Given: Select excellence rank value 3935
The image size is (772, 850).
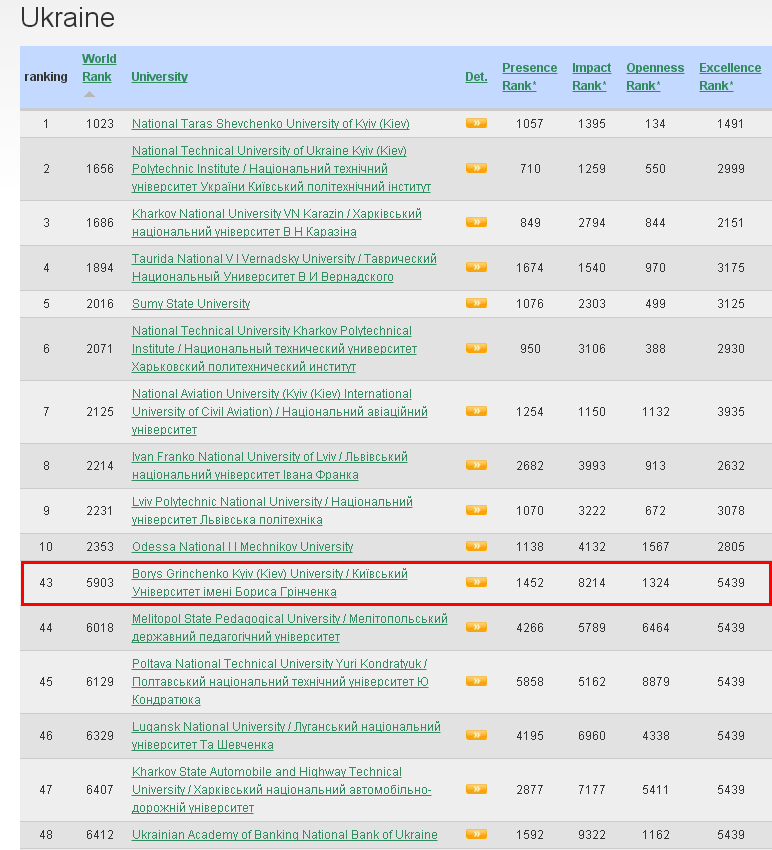Looking at the screenshot, I should coord(730,411).
